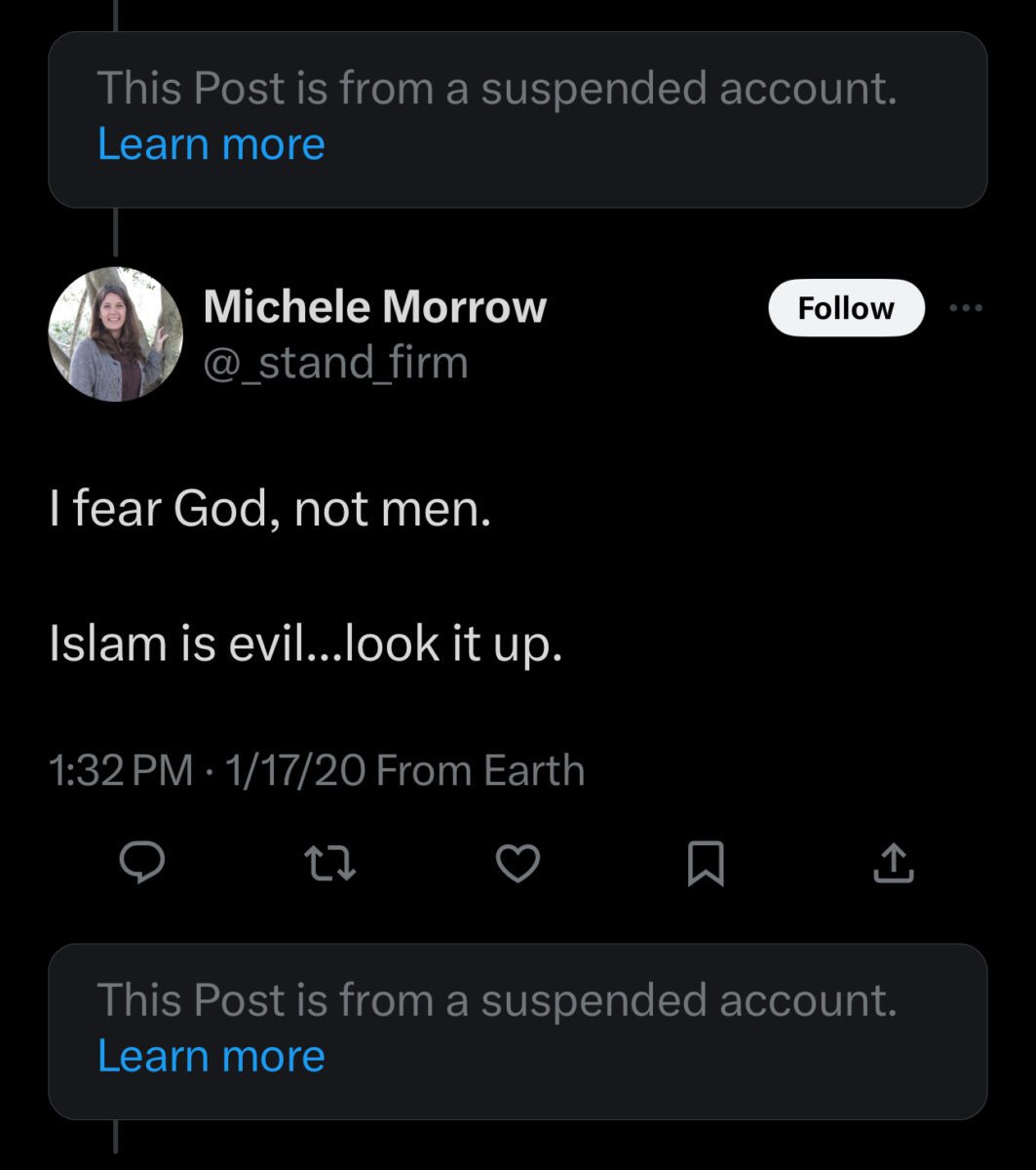Tap the bottom "suspended account" notice text
Image resolution: width=1036 pixels, height=1170 pixels.
(x=496, y=1001)
